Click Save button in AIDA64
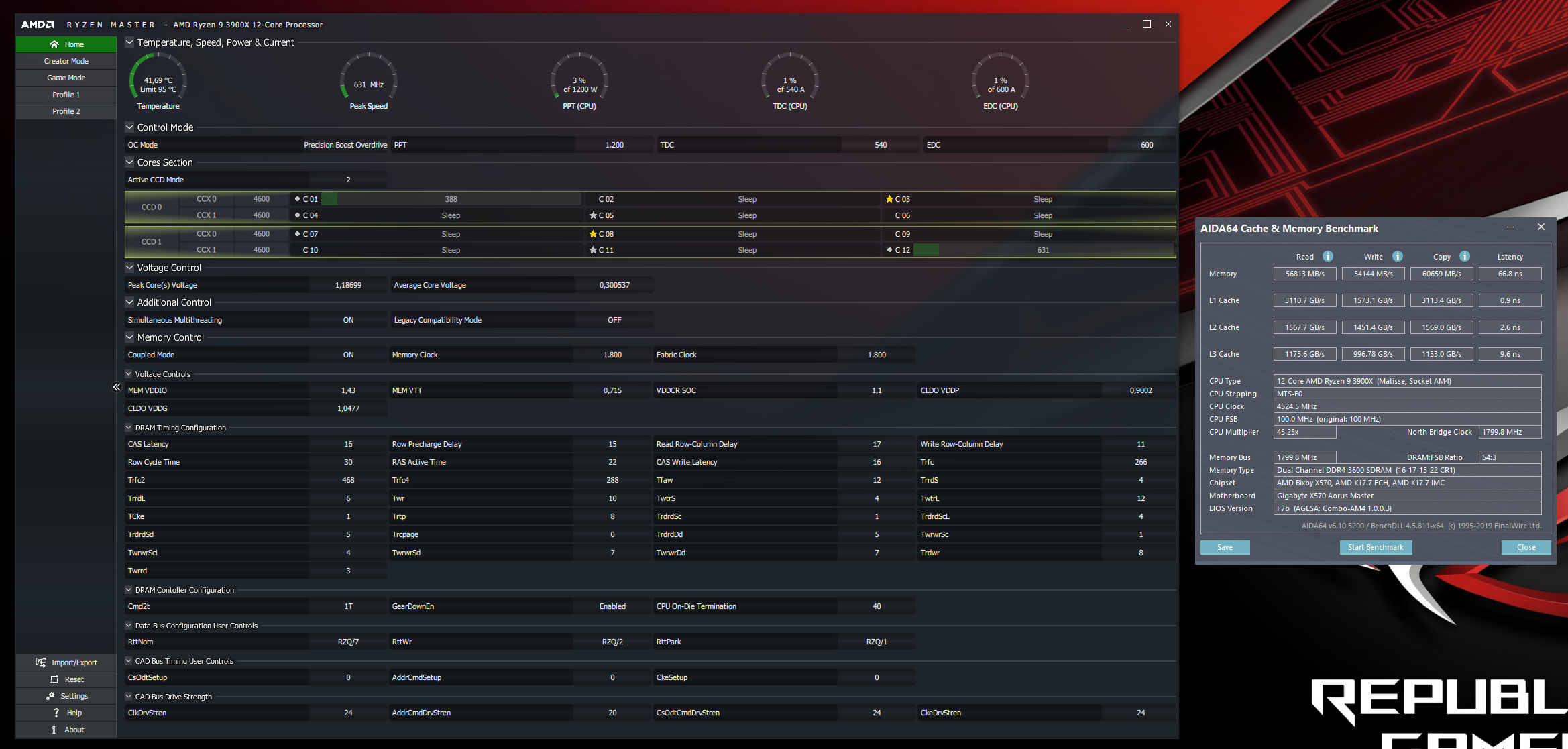This screenshot has height=749, width=1568. (x=1225, y=547)
